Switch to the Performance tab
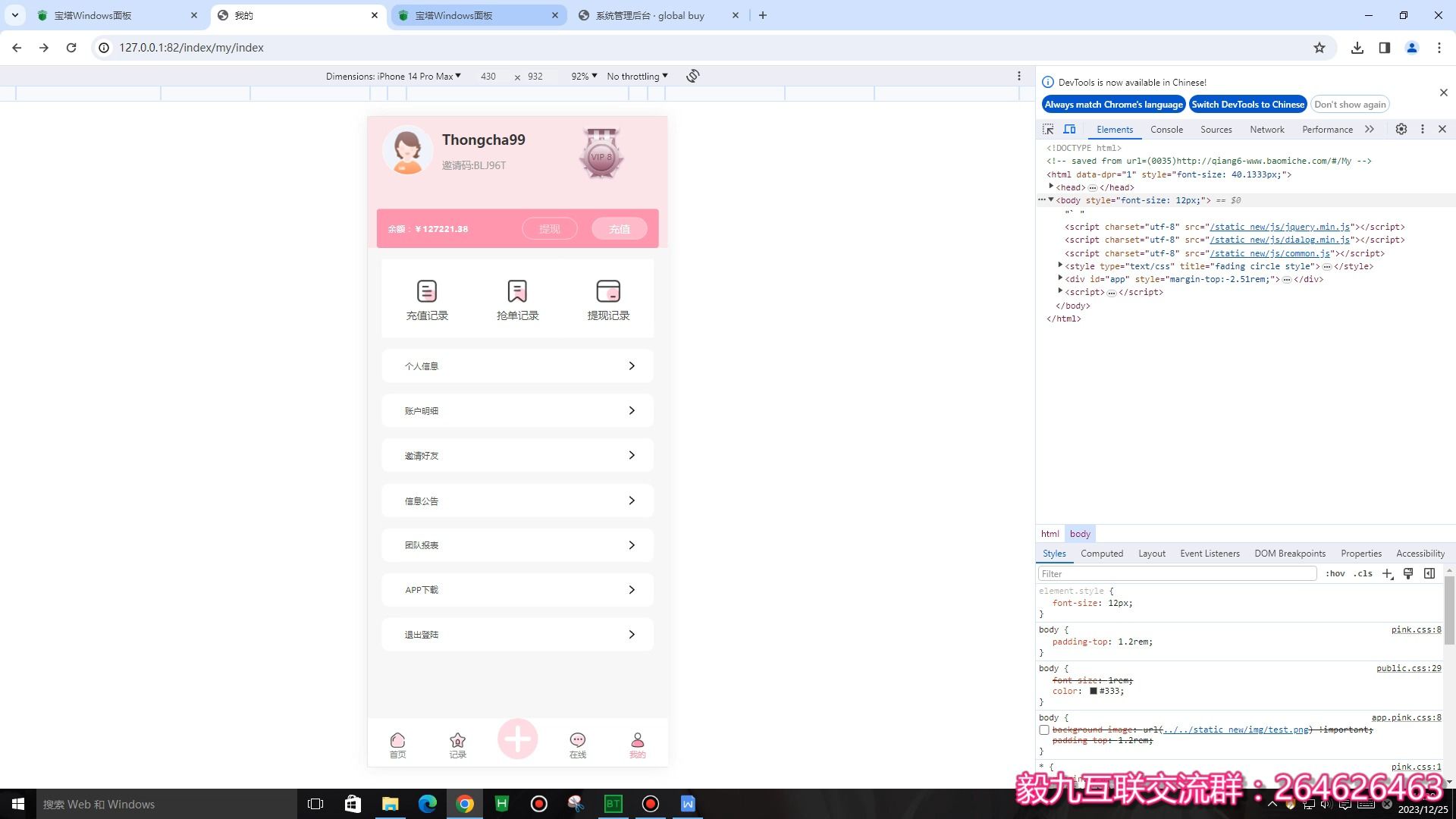 tap(1327, 130)
